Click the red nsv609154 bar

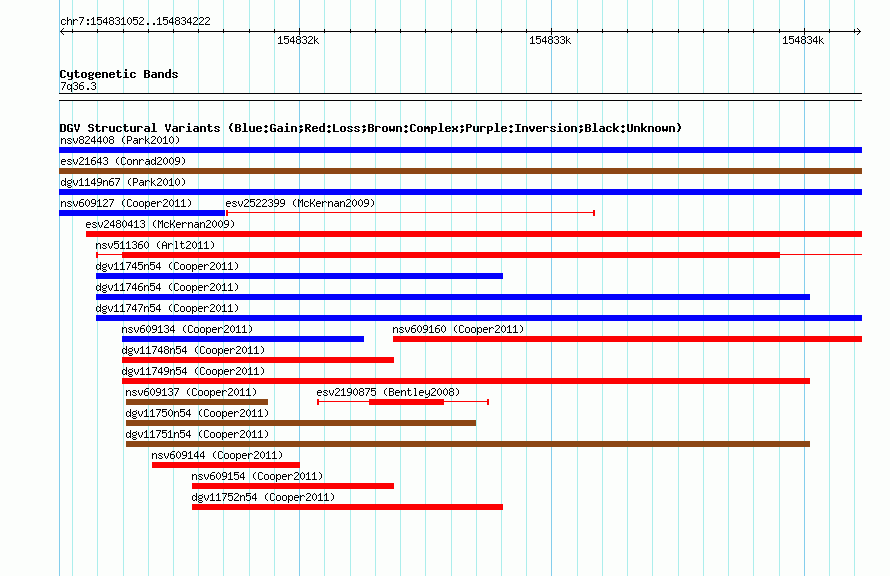coord(293,486)
